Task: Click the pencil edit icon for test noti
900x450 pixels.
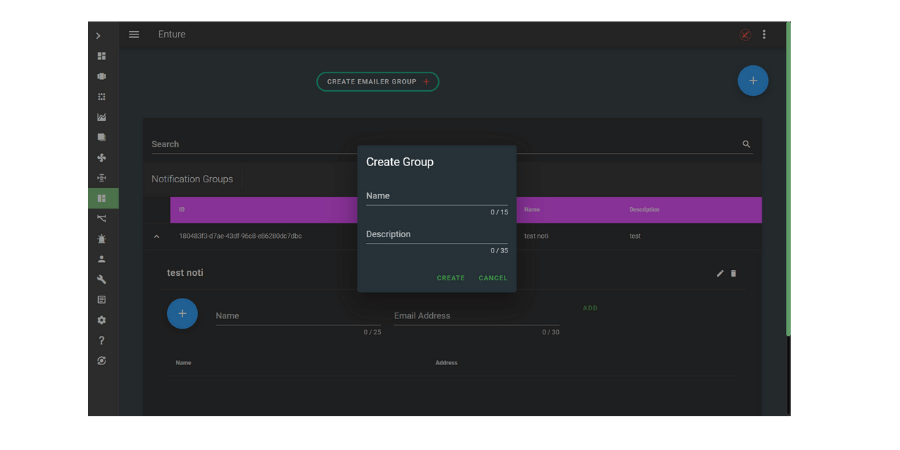Action: pyautogui.click(x=720, y=273)
